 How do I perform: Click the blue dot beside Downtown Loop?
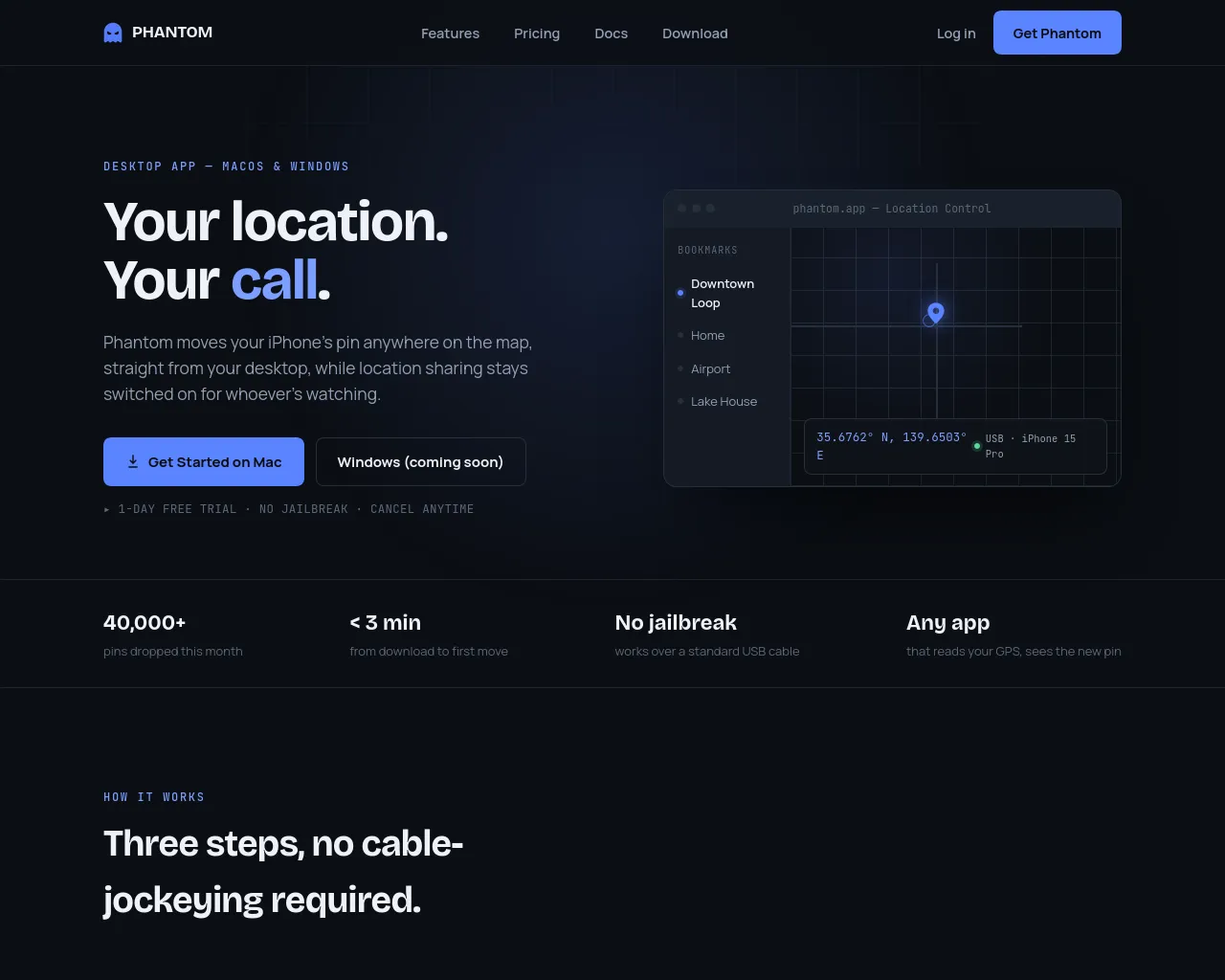(x=680, y=293)
